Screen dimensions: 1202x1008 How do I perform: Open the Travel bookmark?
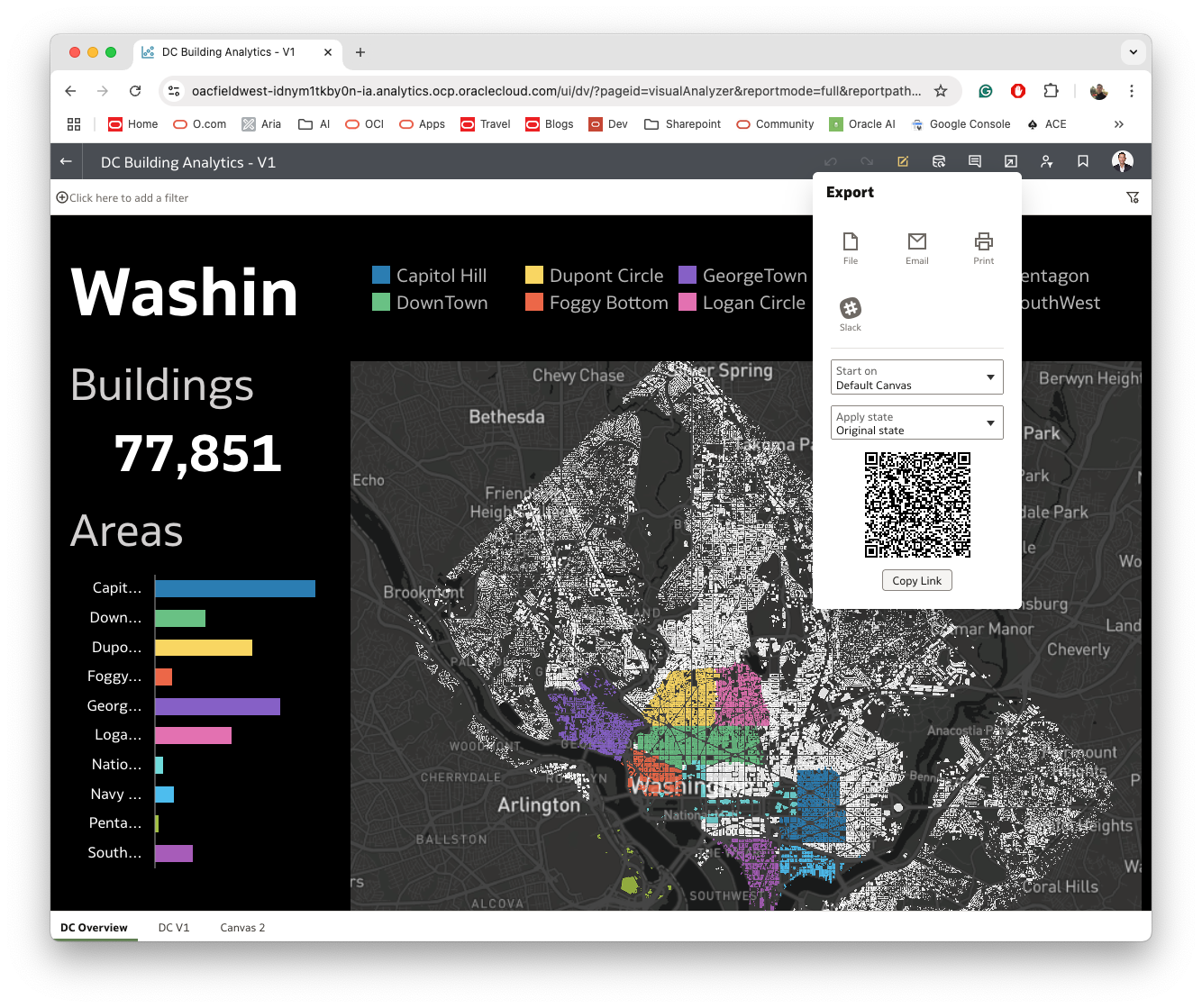pos(486,124)
